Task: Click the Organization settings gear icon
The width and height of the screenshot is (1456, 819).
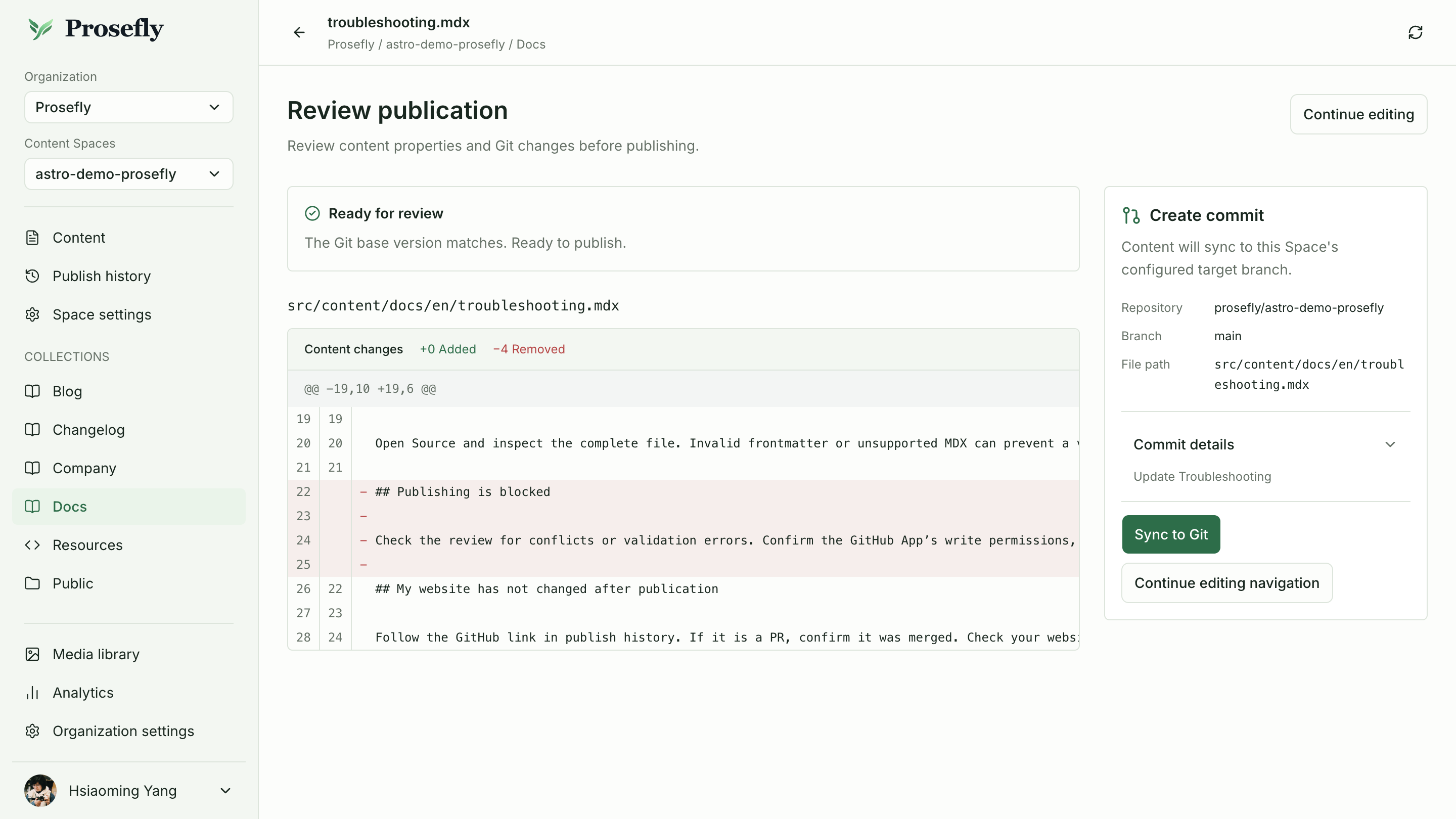Action: [32, 731]
